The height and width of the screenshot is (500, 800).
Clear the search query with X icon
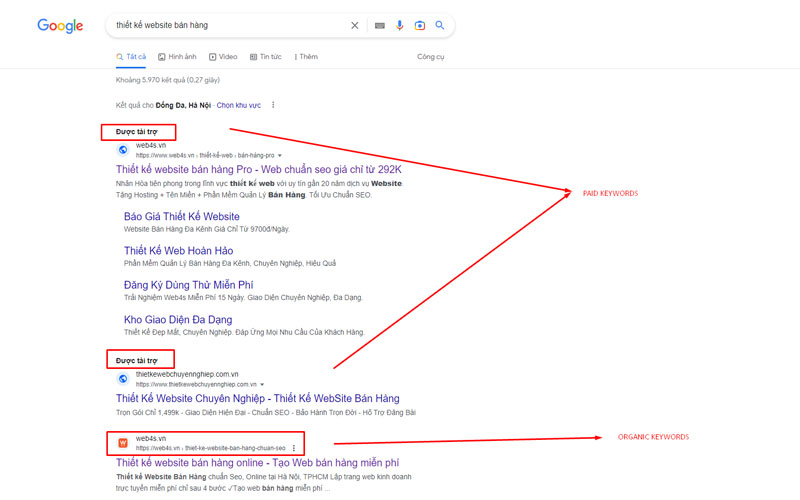click(355, 26)
